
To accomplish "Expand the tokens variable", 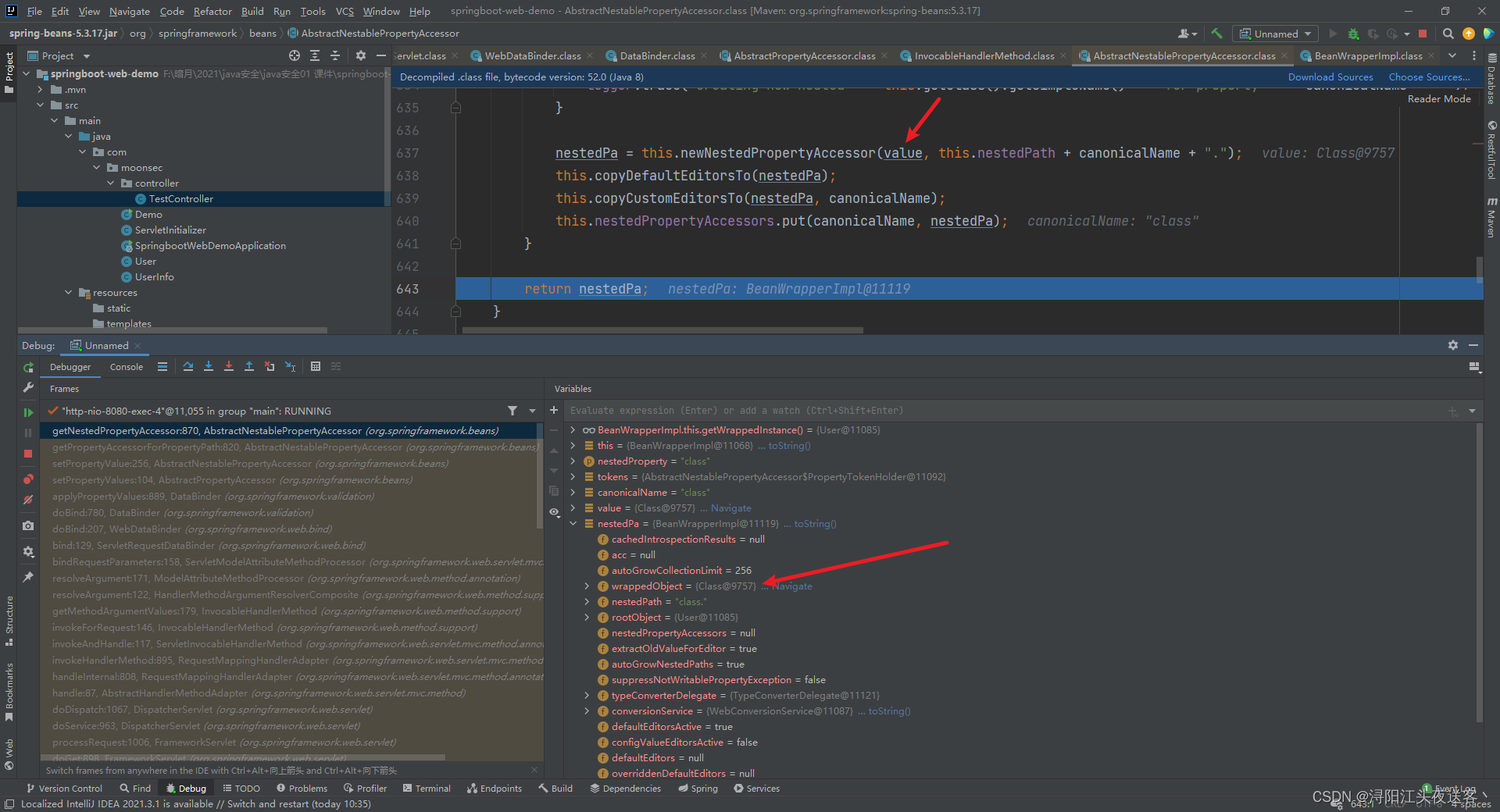I will [x=573, y=477].
